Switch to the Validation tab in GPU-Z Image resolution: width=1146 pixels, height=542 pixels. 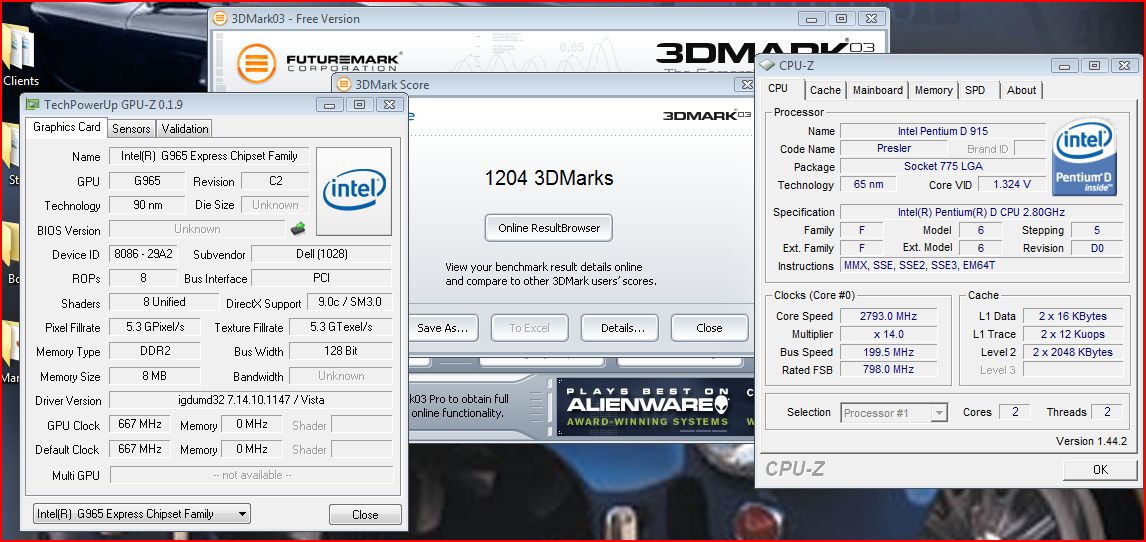[185, 129]
